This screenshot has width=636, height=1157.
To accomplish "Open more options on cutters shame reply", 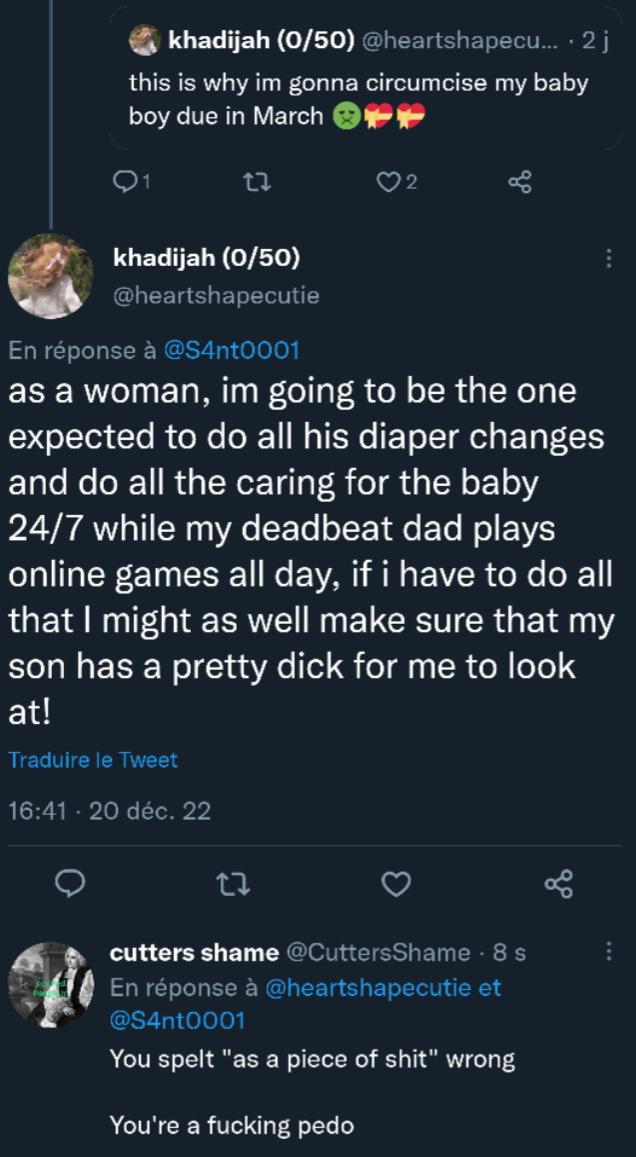I will tap(608, 951).
